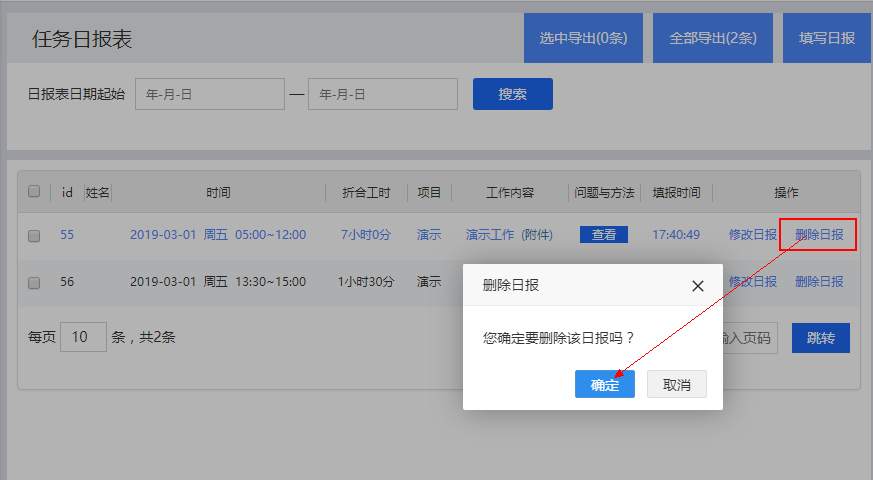The height and width of the screenshot is (480, 873).
Task: Cancel deletion with 取消 button
Action: pos(676,384)
